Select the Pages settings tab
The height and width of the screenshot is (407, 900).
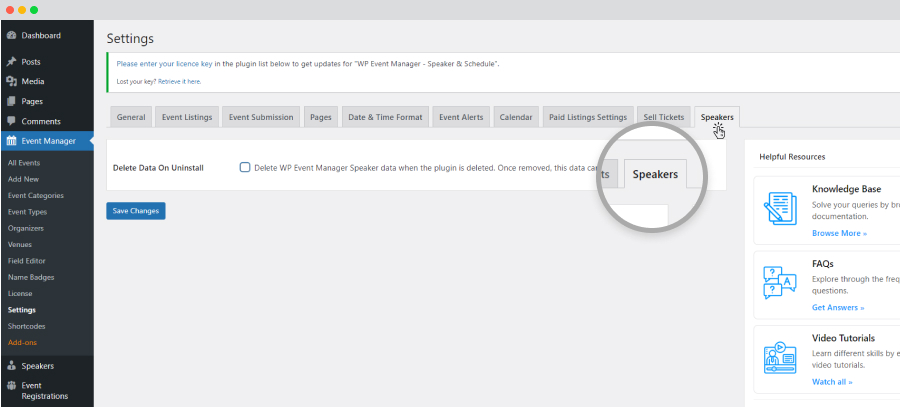click(321, 117)
